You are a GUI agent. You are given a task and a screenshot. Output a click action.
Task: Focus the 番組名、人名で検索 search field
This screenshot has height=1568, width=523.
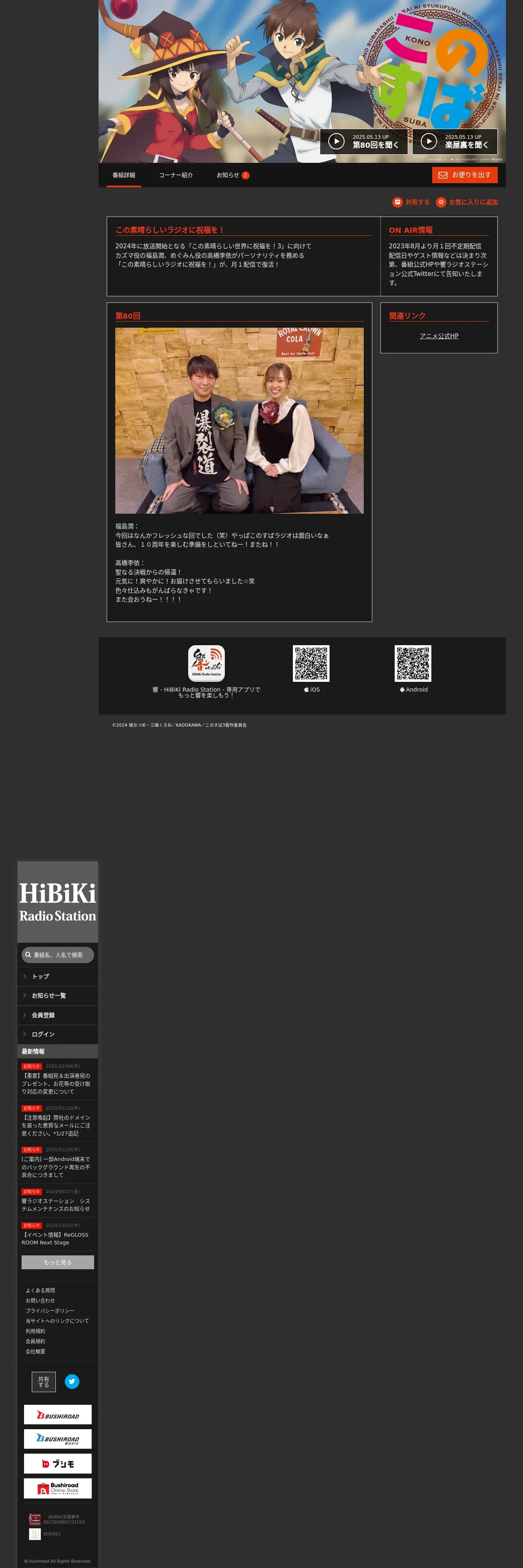(58, 955)
